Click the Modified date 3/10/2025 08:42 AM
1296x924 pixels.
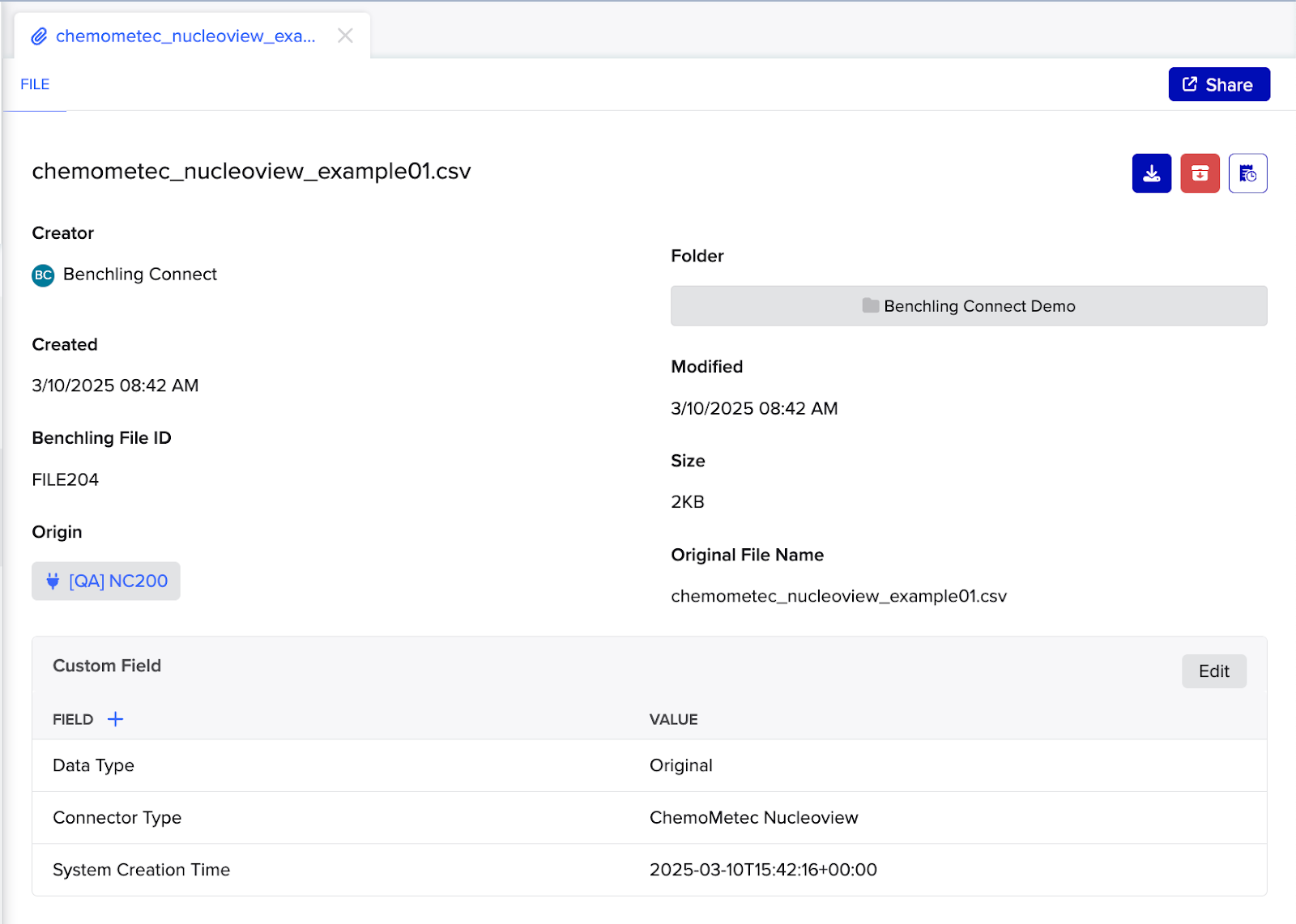coord(754,408)
